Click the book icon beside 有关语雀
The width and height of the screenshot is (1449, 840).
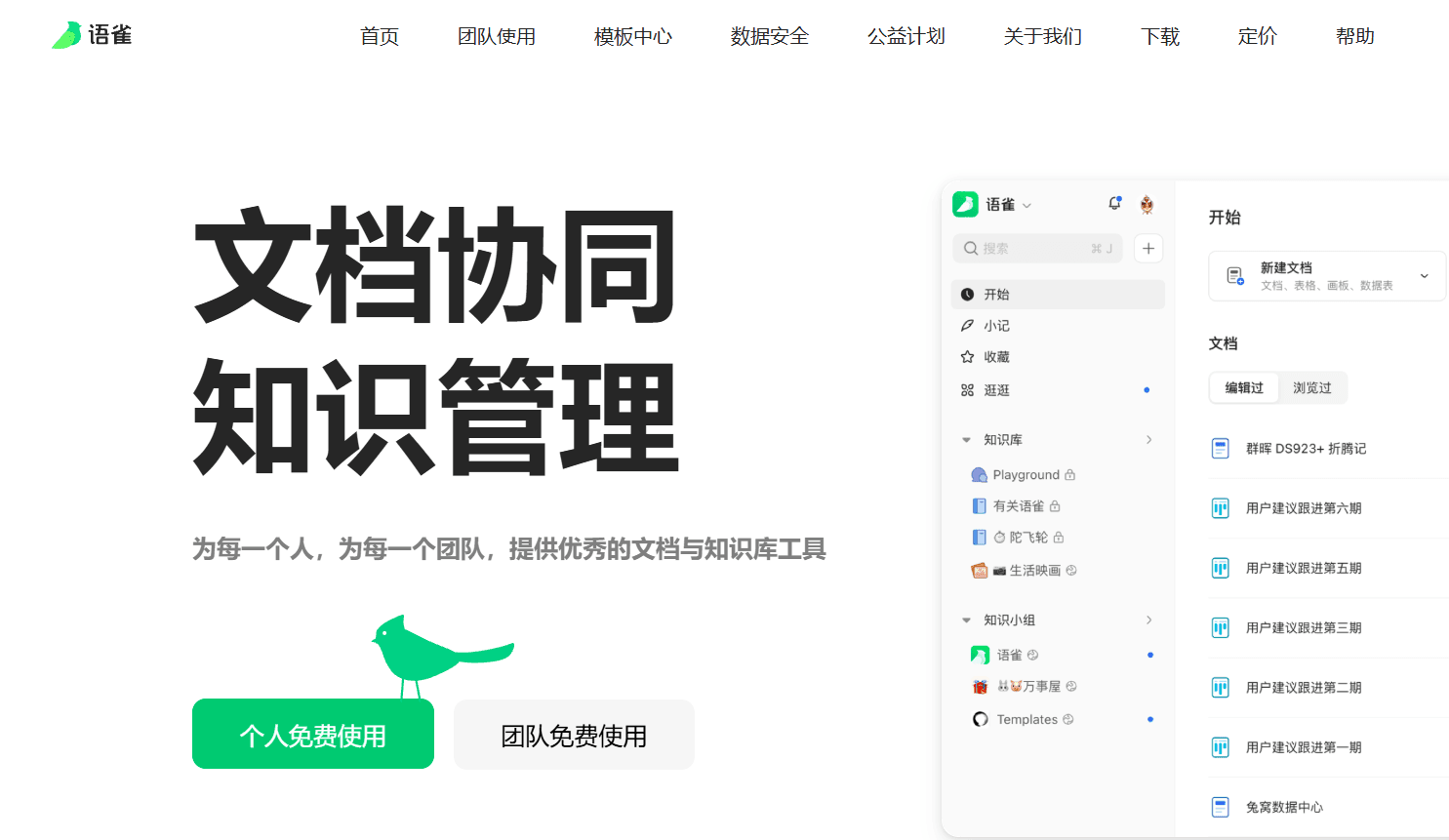pyautogui.click(x=980, y=506)
